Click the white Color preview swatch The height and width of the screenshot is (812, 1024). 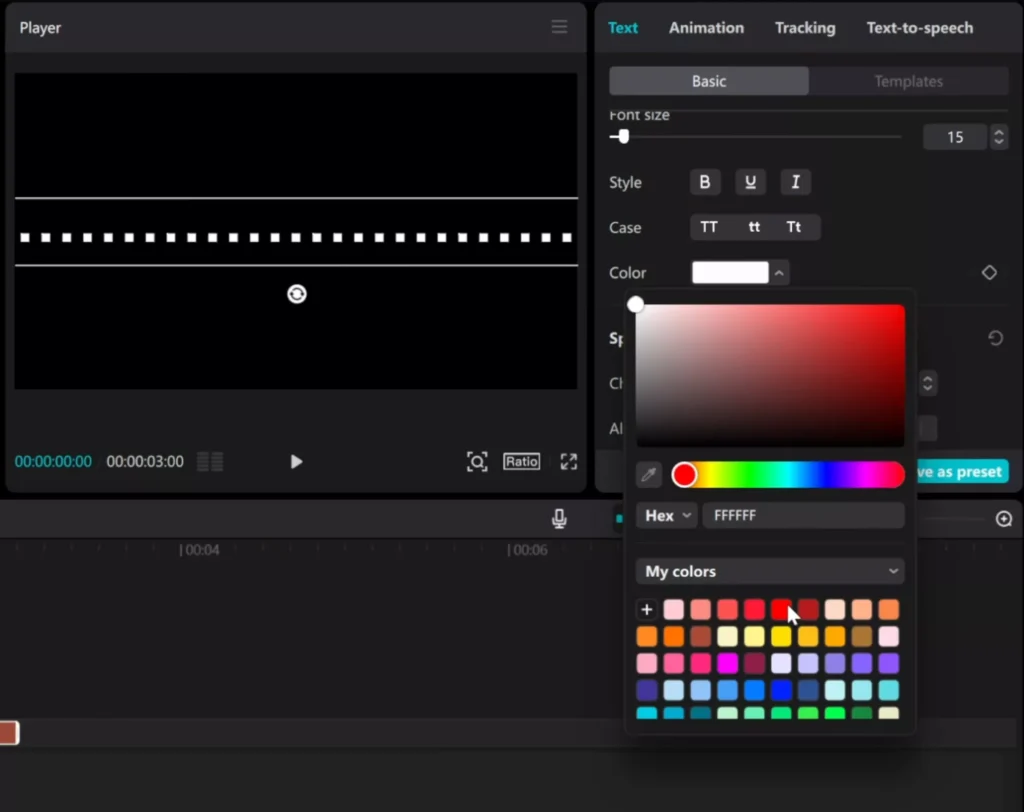pos(730,272)
